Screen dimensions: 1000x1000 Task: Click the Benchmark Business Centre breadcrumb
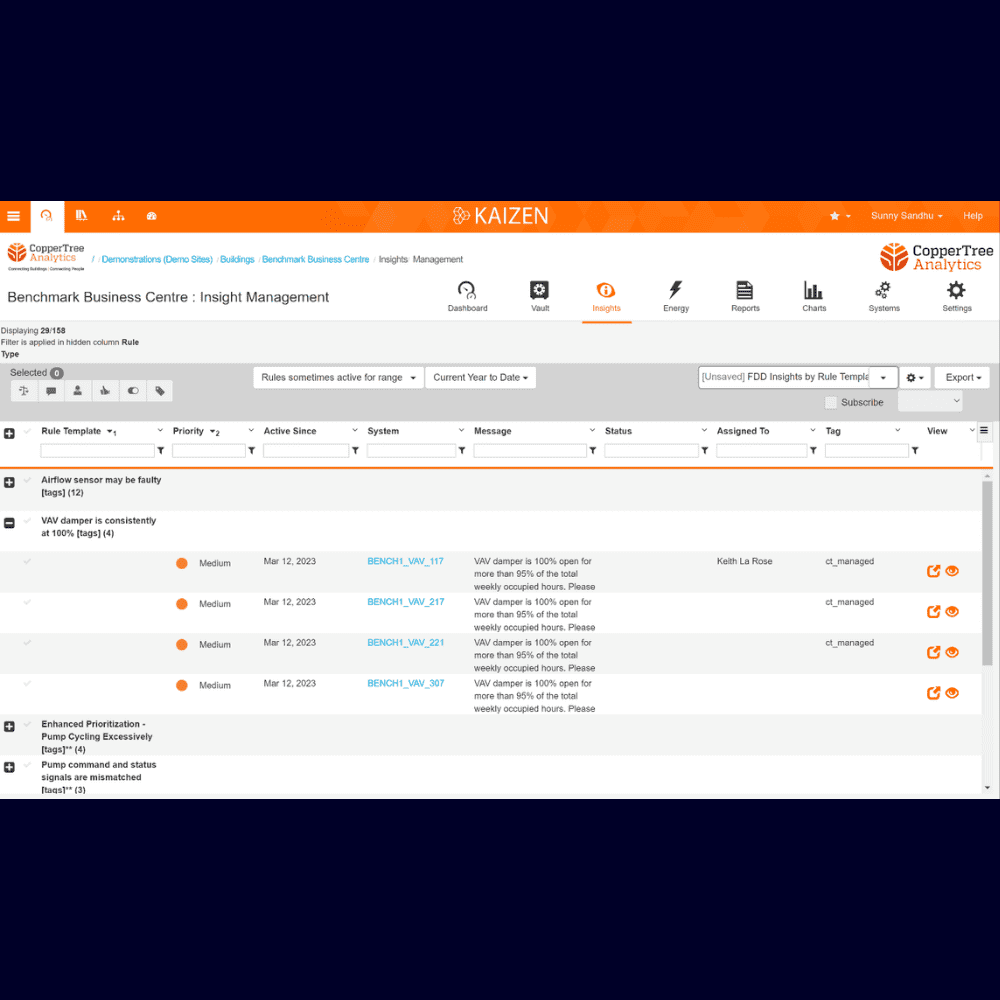point(315,260)
